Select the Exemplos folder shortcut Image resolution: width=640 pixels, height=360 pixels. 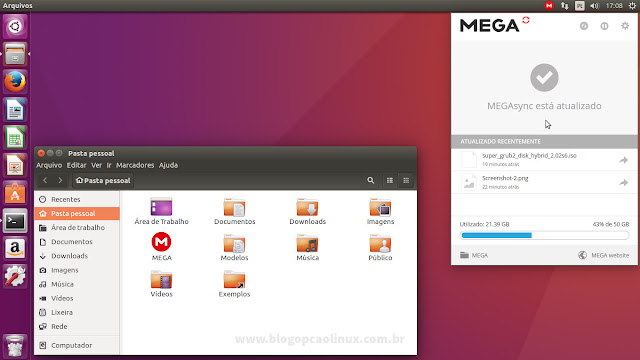click(234, 284)
